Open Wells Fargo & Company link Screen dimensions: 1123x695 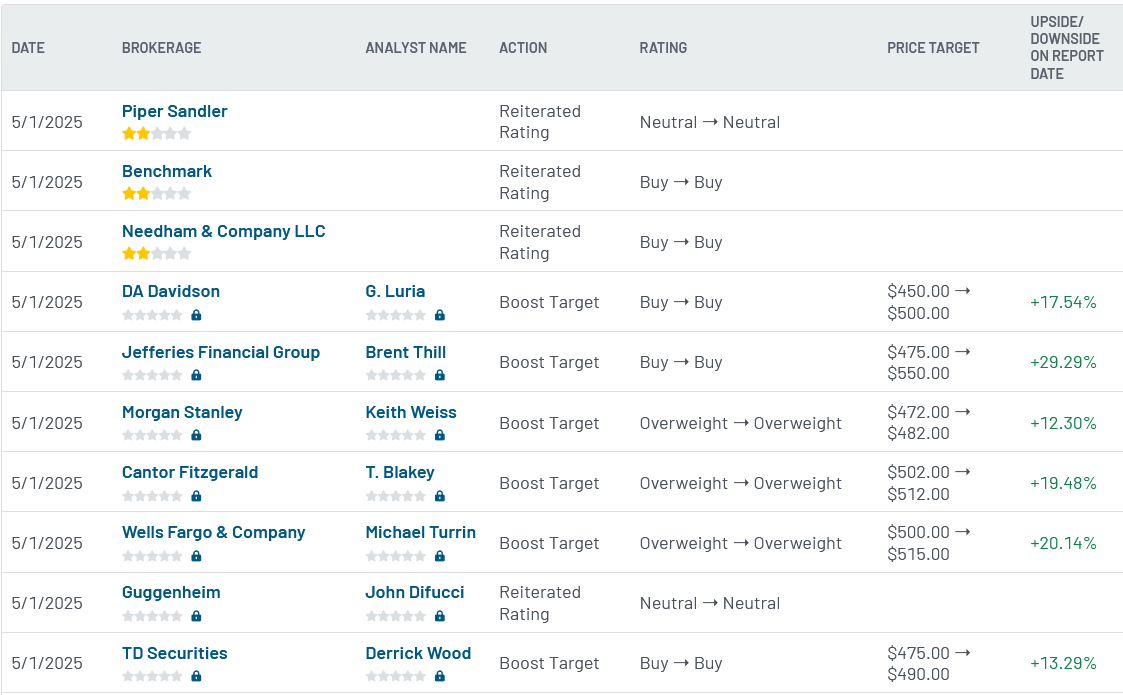pyautogui.click(x=213, y=532)
